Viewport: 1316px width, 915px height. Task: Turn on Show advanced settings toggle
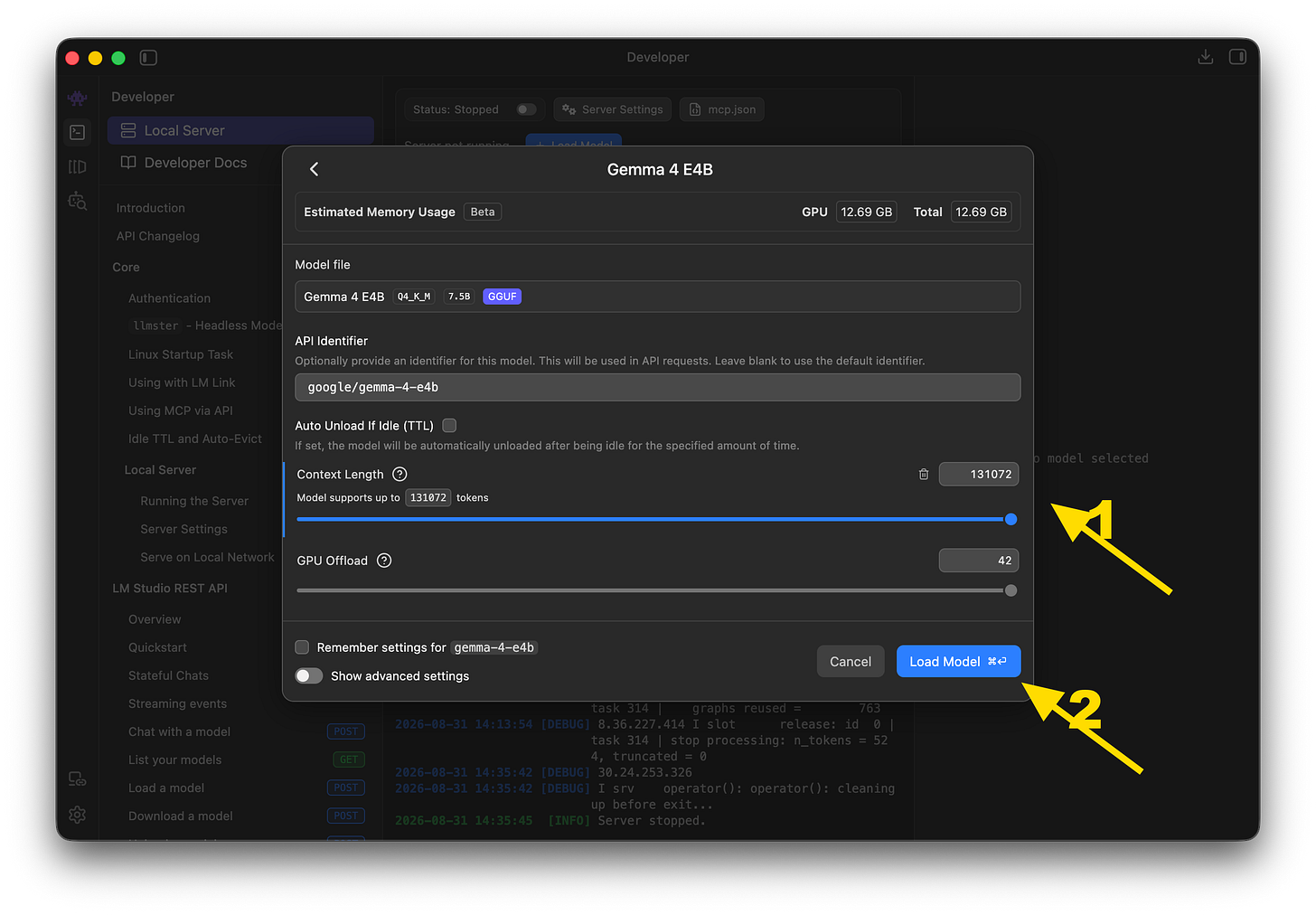309,676
